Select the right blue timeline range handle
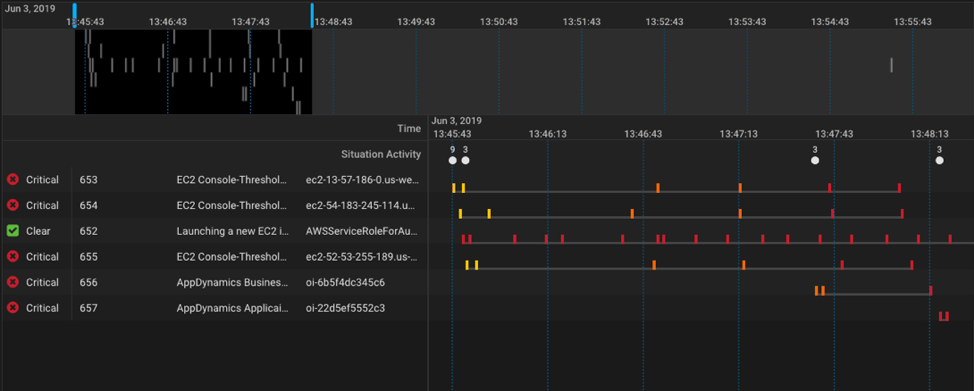Screen dimensions: 974x391 312,15
